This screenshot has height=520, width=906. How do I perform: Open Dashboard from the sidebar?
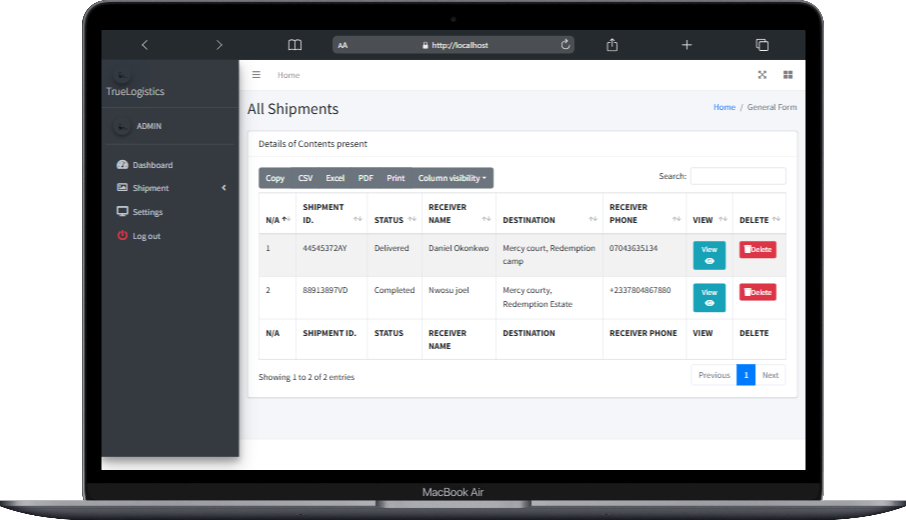[152, 165]
